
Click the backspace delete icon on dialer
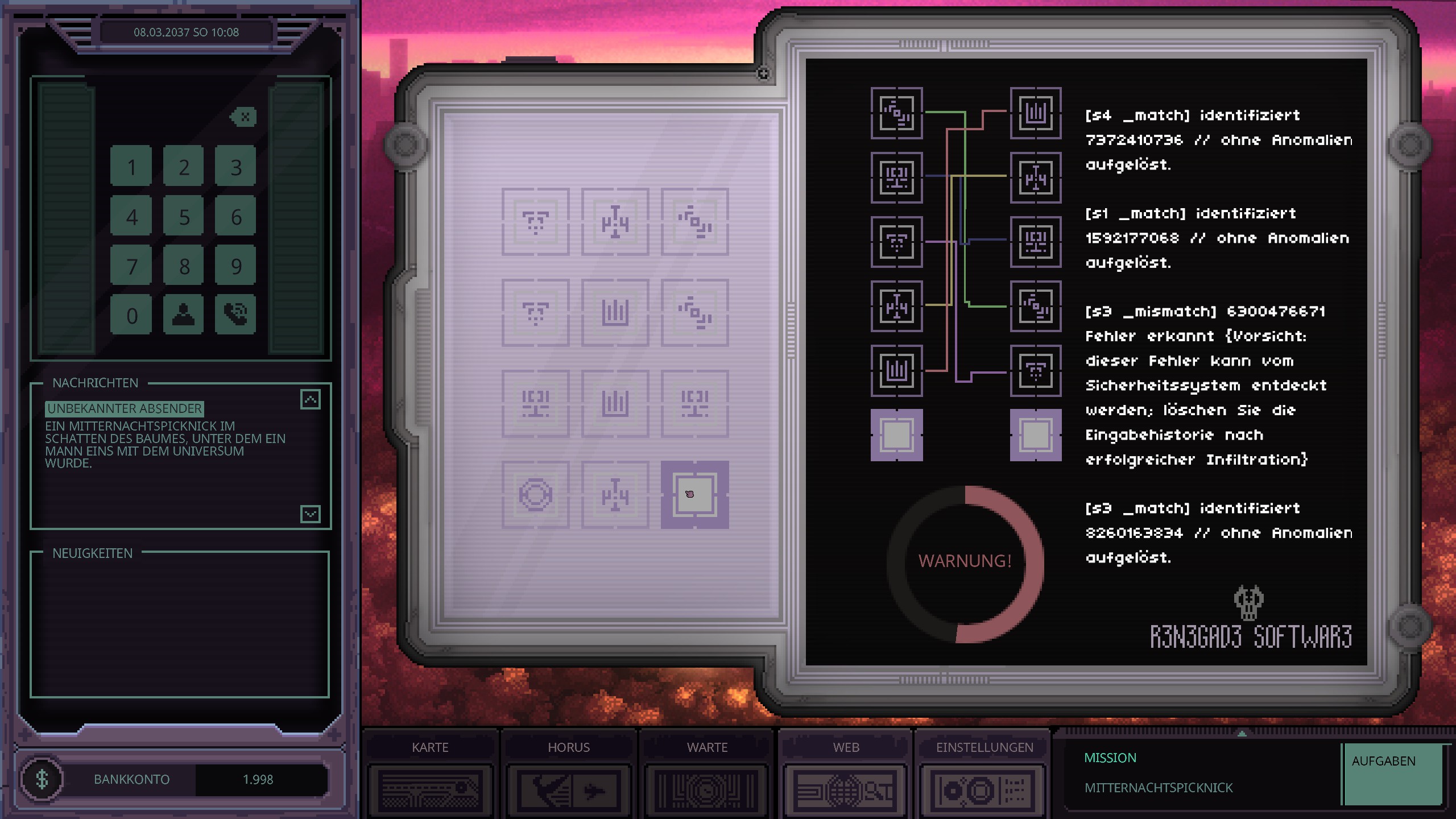pos(244,117)
